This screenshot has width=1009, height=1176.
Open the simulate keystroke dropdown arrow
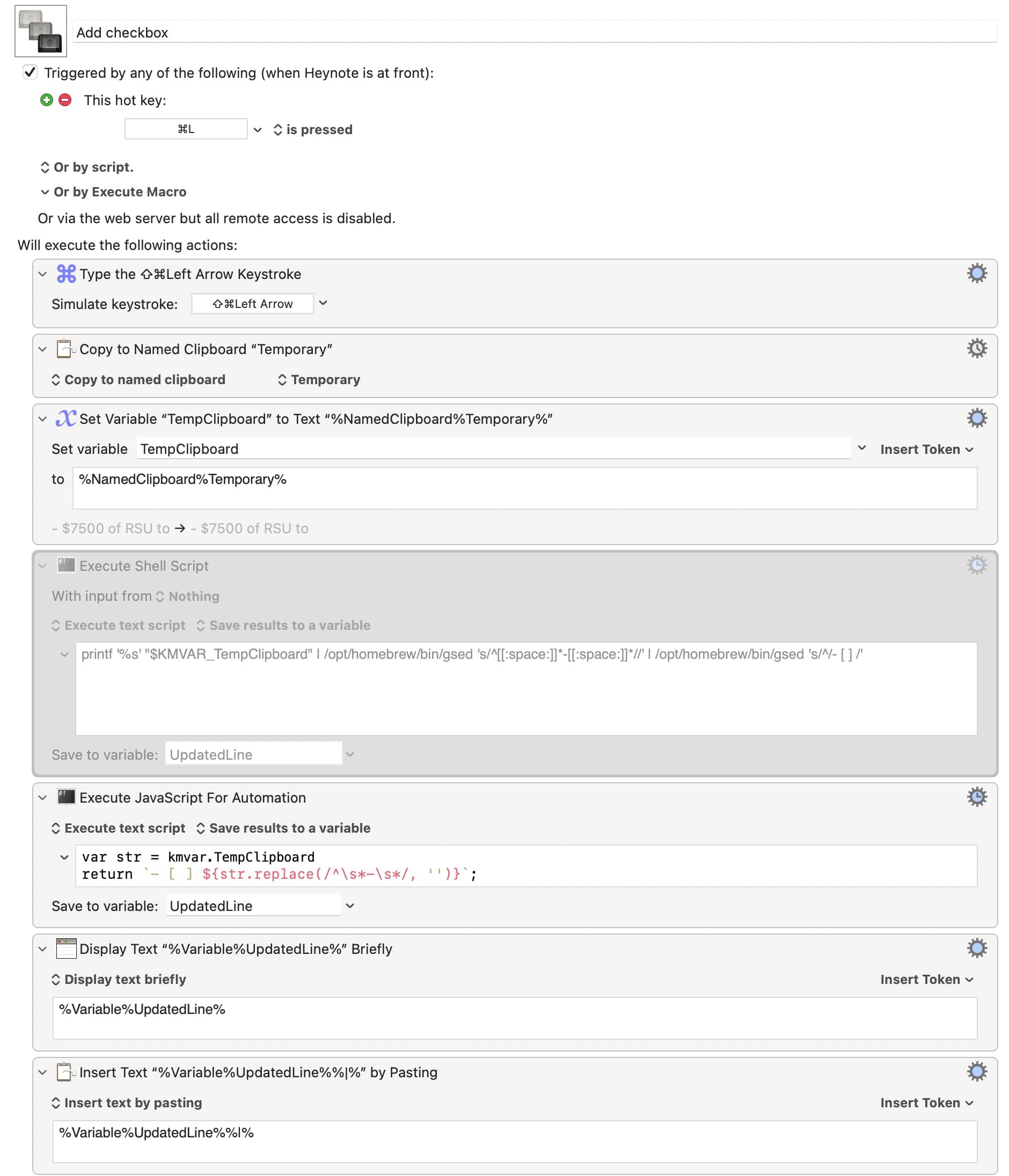323,303
